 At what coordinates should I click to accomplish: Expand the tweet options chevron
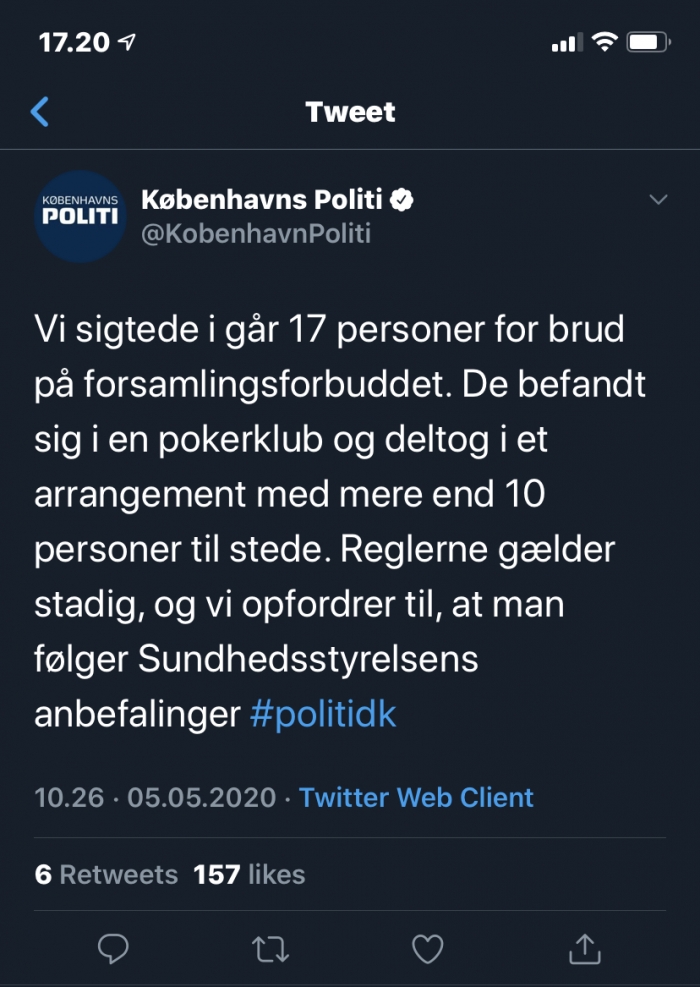[658, 200]
